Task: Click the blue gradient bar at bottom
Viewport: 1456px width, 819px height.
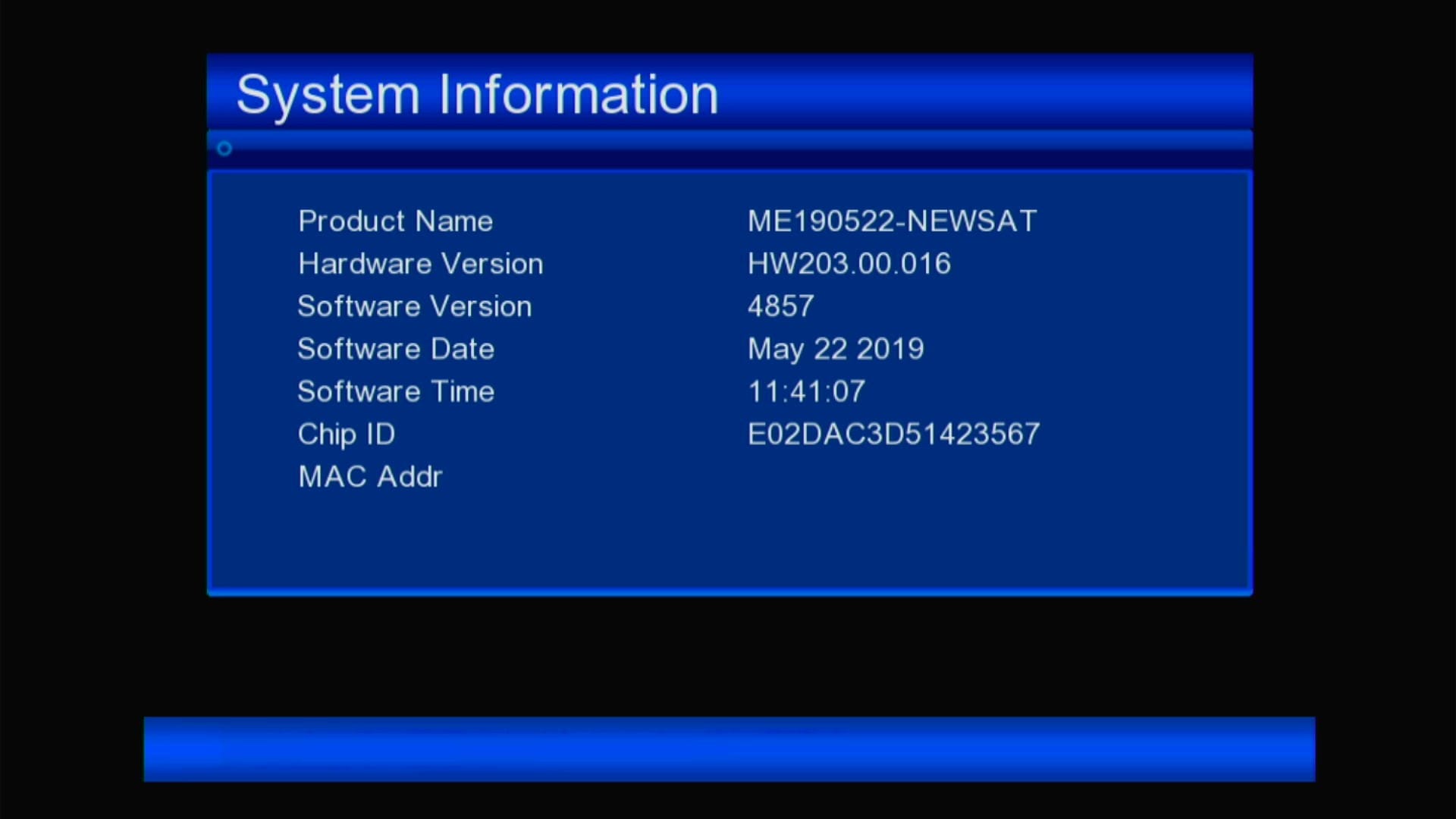Action: 728,748
